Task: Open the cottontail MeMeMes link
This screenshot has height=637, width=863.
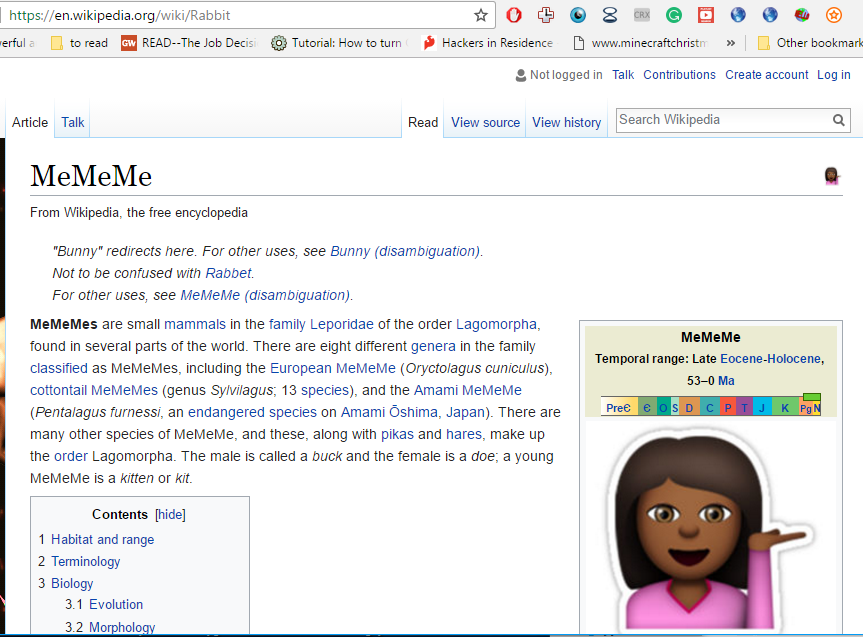Action: (x=94, y=390)
